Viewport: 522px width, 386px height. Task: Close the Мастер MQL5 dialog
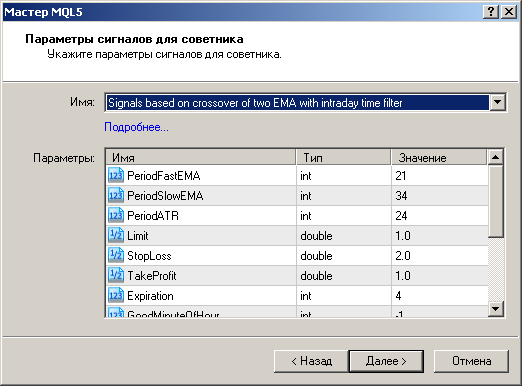pyautogui.click(x=509, y=12)
